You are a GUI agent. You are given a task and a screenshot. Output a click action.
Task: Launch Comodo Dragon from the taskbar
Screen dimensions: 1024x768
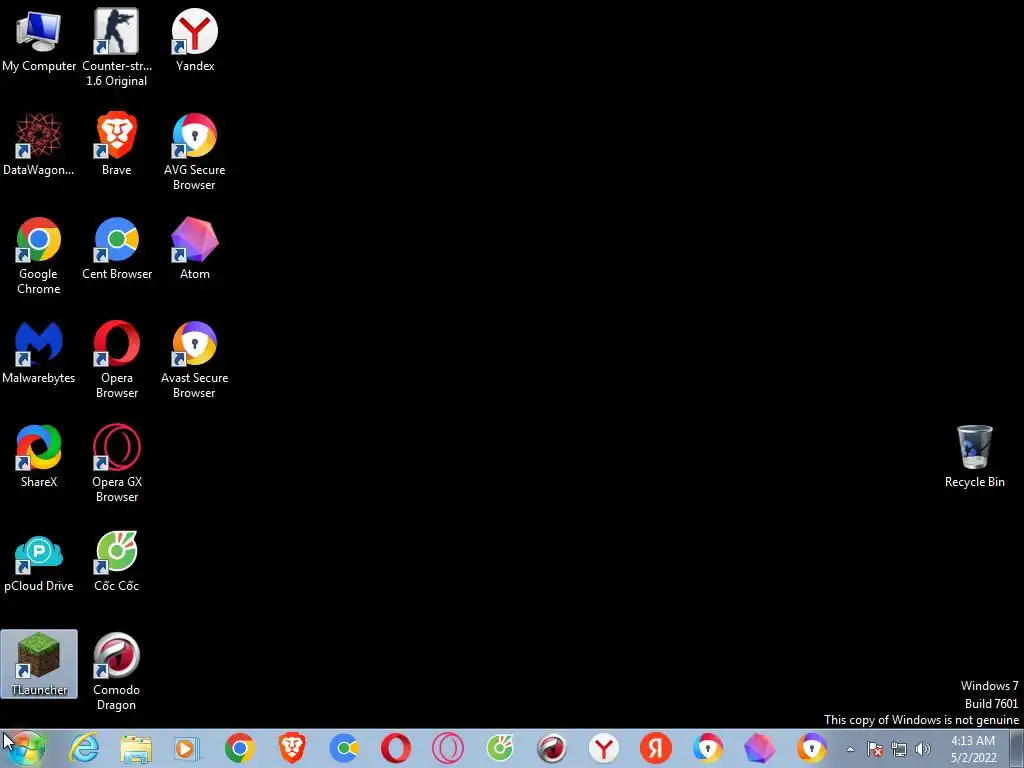point(552,748)
